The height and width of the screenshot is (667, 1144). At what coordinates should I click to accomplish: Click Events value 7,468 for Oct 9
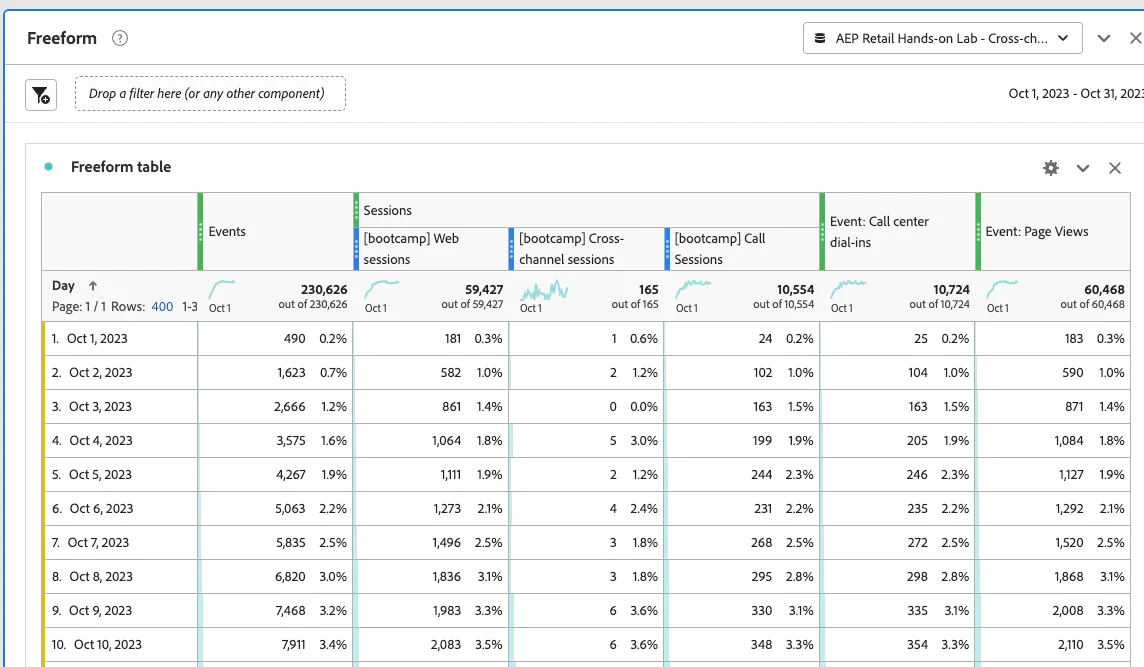[x=290, y=611]
